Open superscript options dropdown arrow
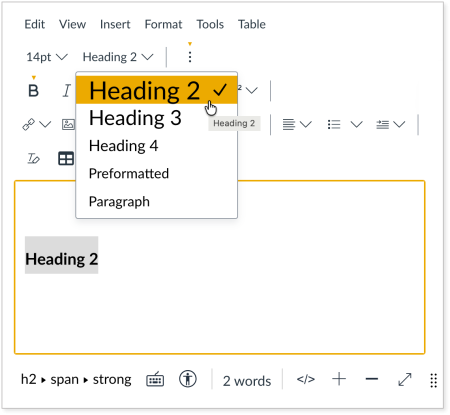450x415 pixels. pos(252,90)
